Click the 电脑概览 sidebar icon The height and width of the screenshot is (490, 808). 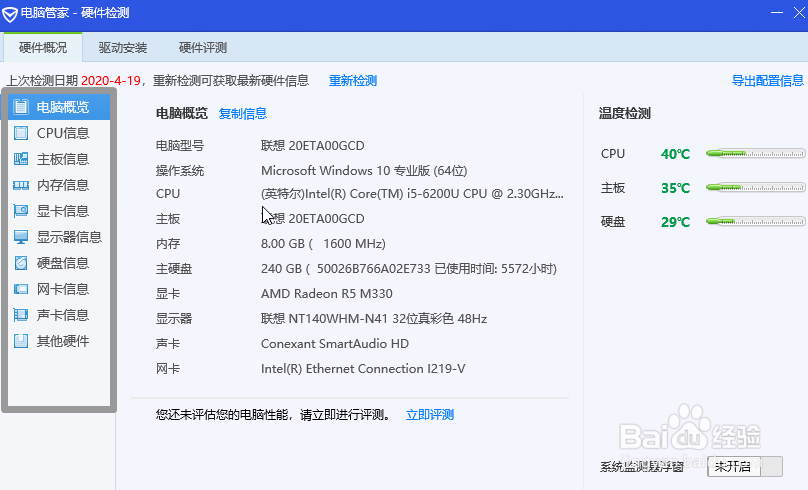(21, 107)
